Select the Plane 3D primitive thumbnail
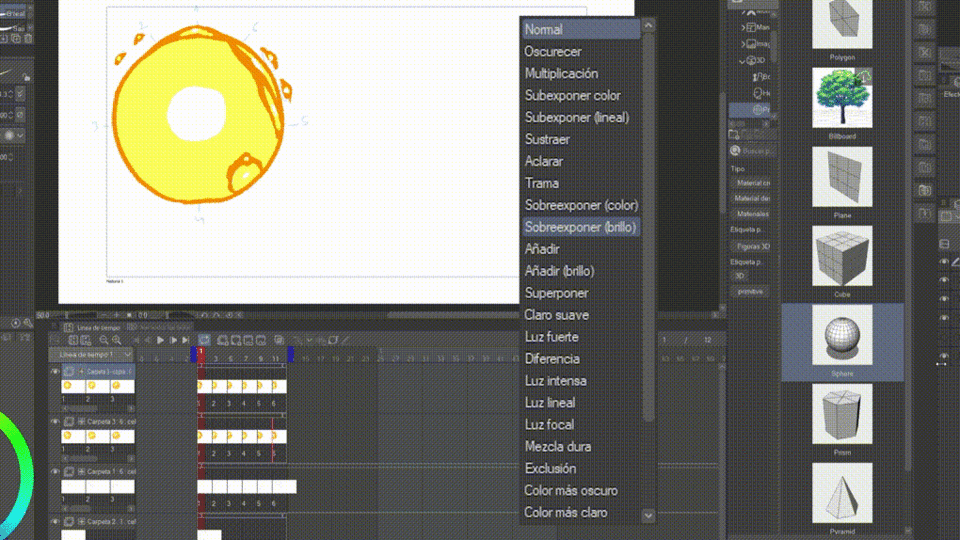 pyautogui.click(x=842, y=177)
